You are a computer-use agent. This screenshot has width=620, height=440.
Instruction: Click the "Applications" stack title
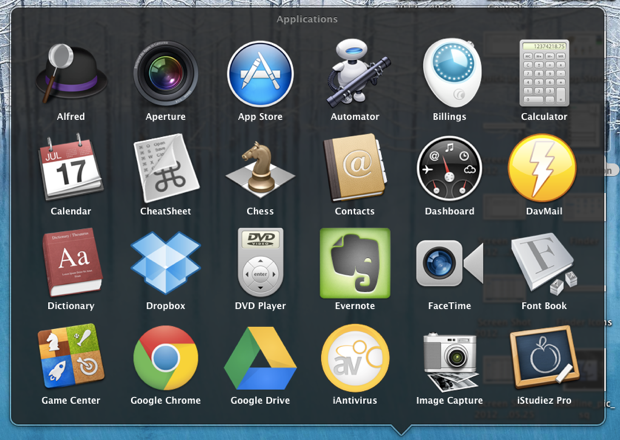coord(307,19)
